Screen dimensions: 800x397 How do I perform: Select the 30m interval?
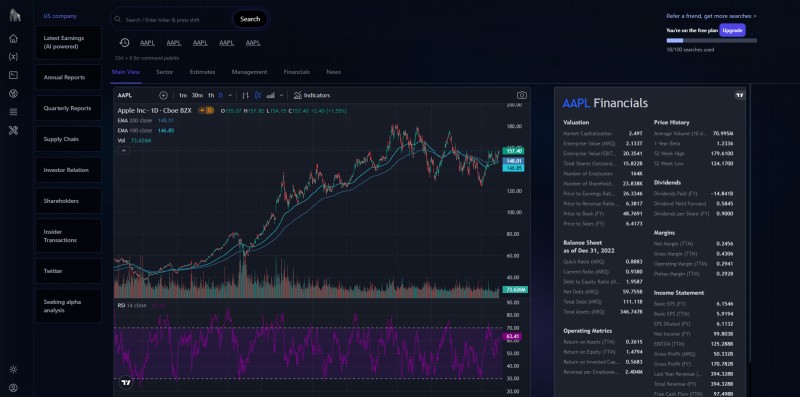coord(197,95)
